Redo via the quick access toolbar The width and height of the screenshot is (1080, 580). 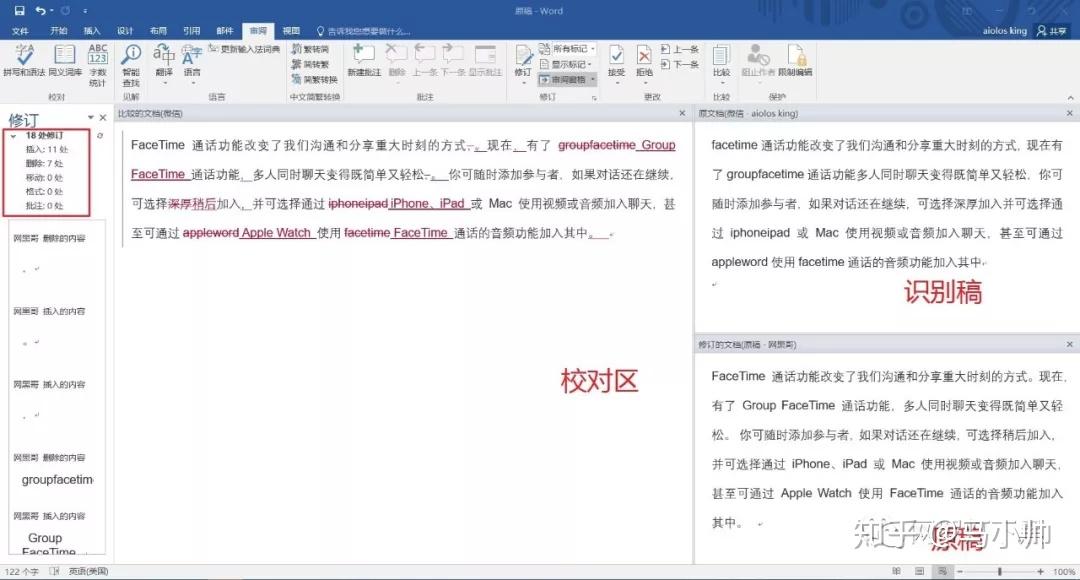65,10
